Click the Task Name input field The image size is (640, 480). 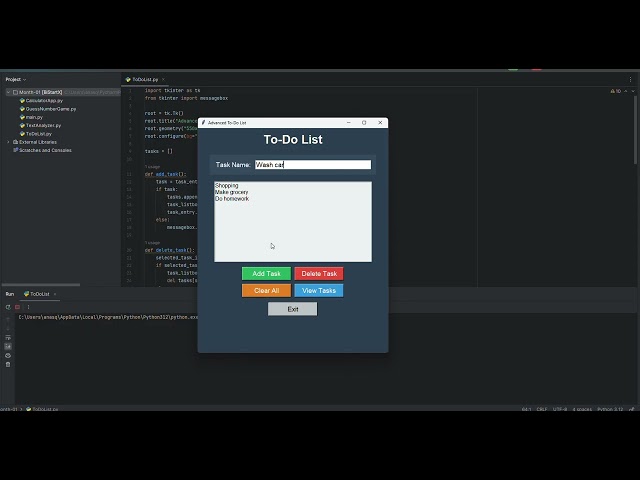[x=313, y=164]
